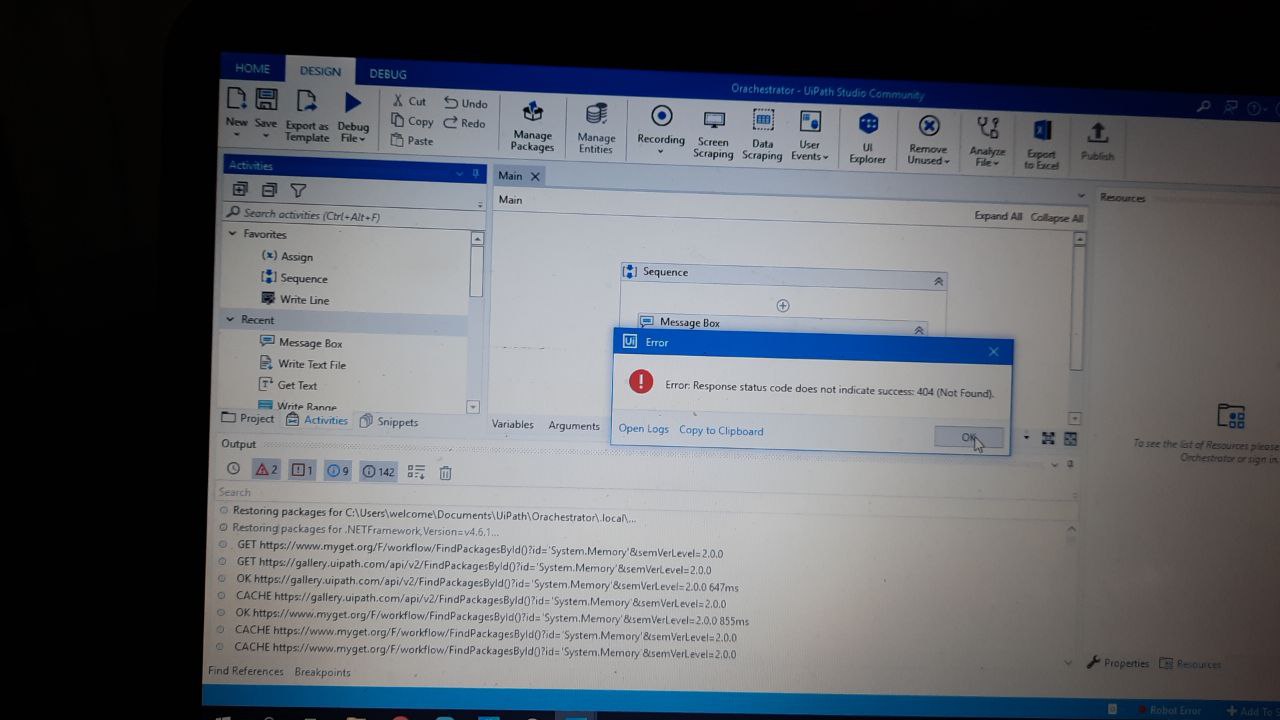Select the Assign activity

click(x=288, y=256)
